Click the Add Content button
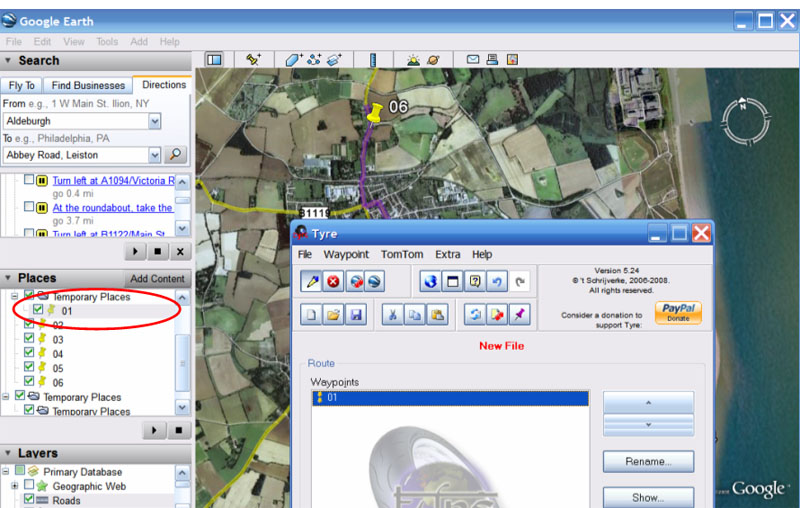 click(157, 278)
